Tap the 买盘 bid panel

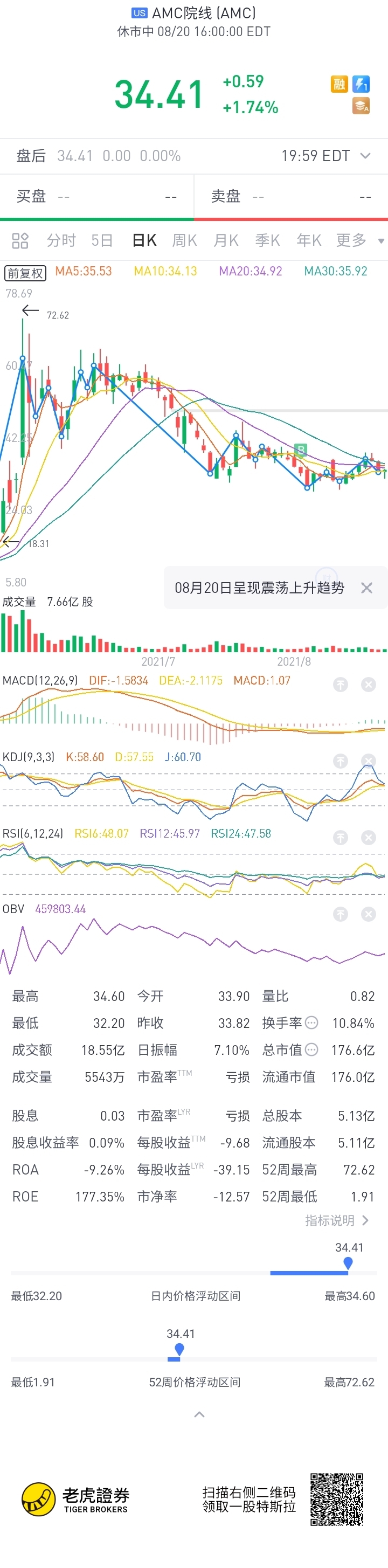[96, 196]
